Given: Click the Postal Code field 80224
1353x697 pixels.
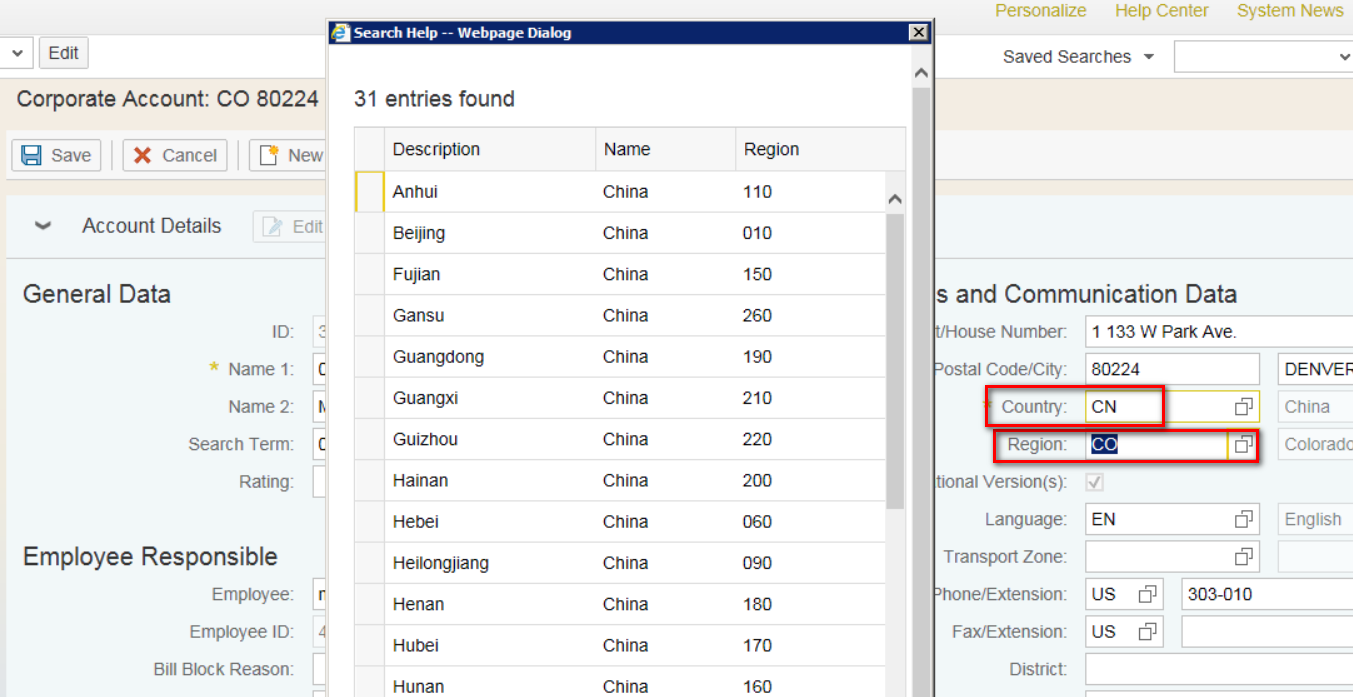Looking at the screenshot, I should point(1172,369).
